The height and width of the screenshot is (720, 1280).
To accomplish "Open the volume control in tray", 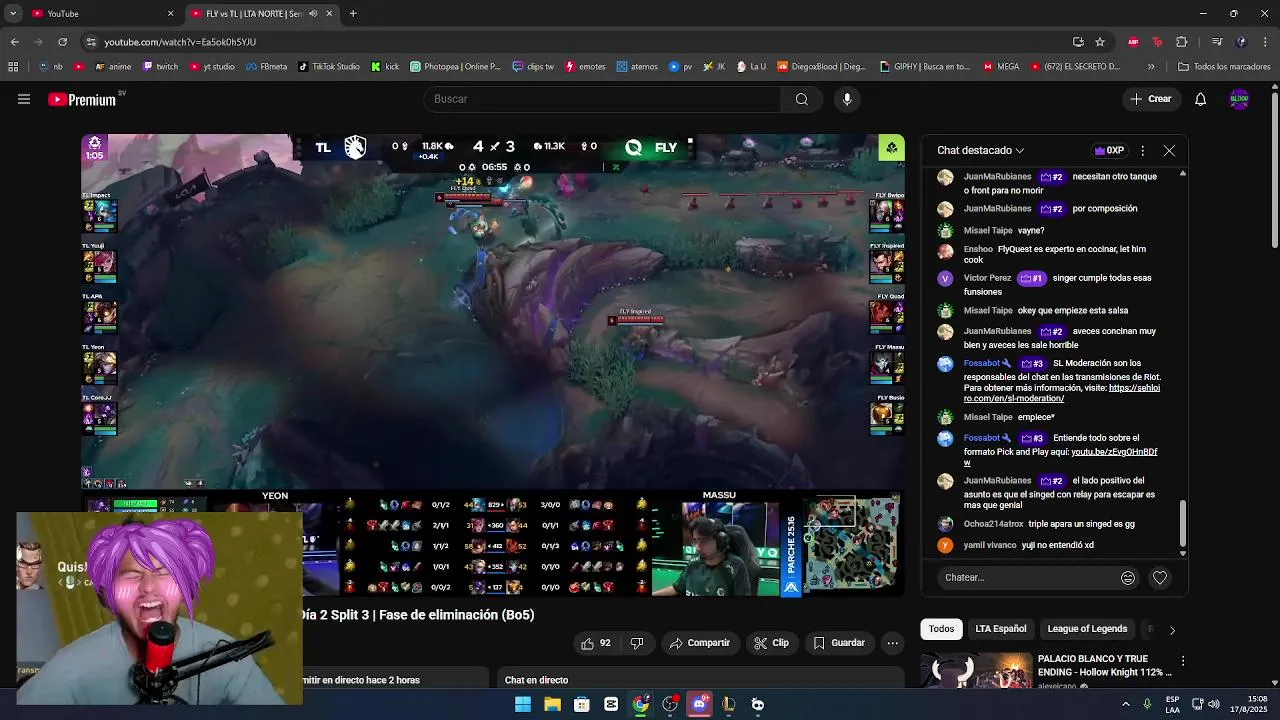I will (1214, 704).
